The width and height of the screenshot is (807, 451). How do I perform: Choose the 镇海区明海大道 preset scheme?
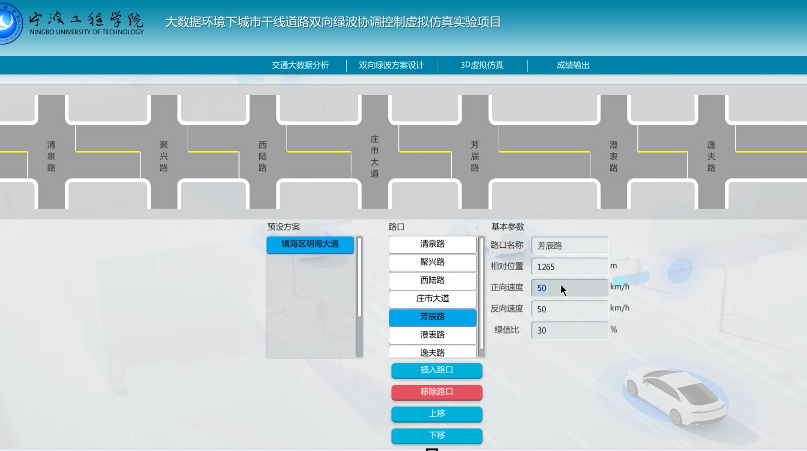click(x=310, y=244)
